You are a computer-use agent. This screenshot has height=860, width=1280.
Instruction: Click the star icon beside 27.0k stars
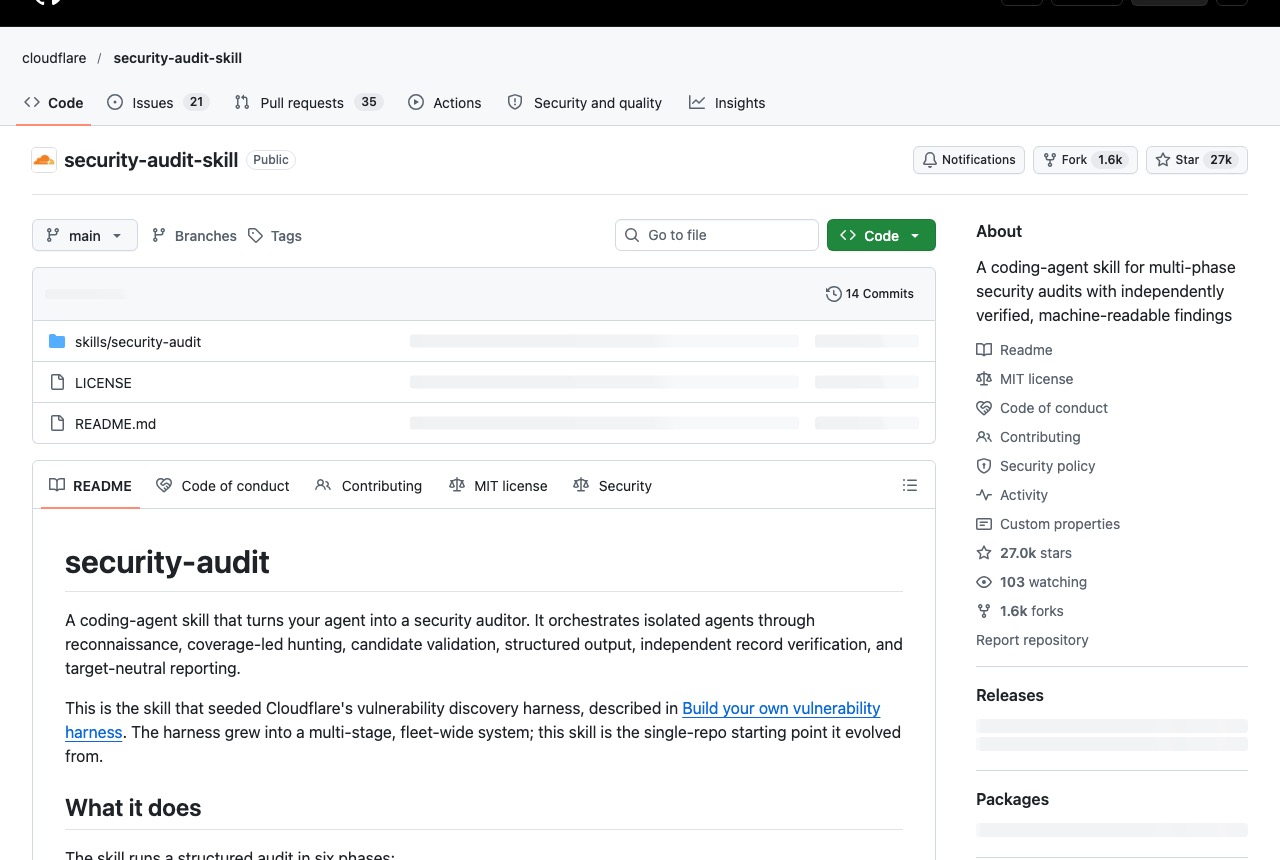coord(984,553)
